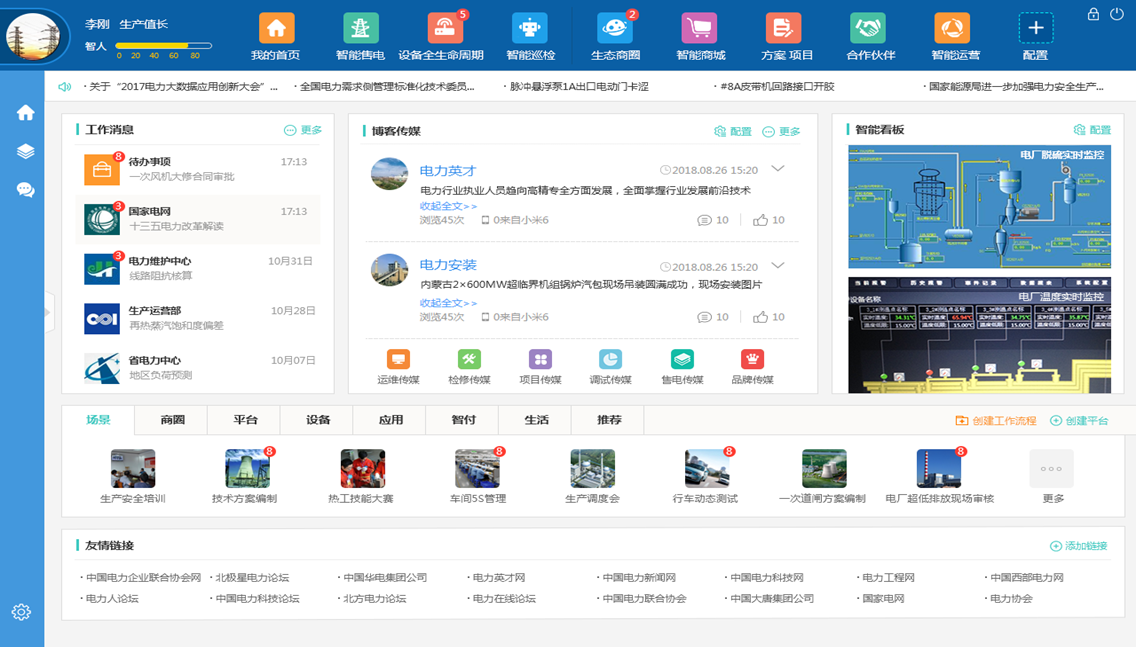
Task: Expand the collapsed left sidebar arrow
Action: pos(48,314)
